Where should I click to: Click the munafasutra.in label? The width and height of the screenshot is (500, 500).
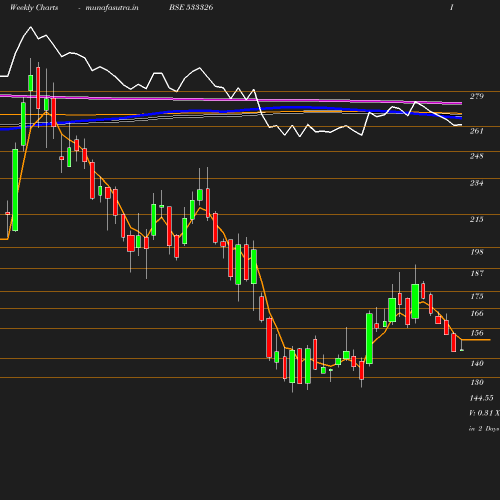pos(112,8)
